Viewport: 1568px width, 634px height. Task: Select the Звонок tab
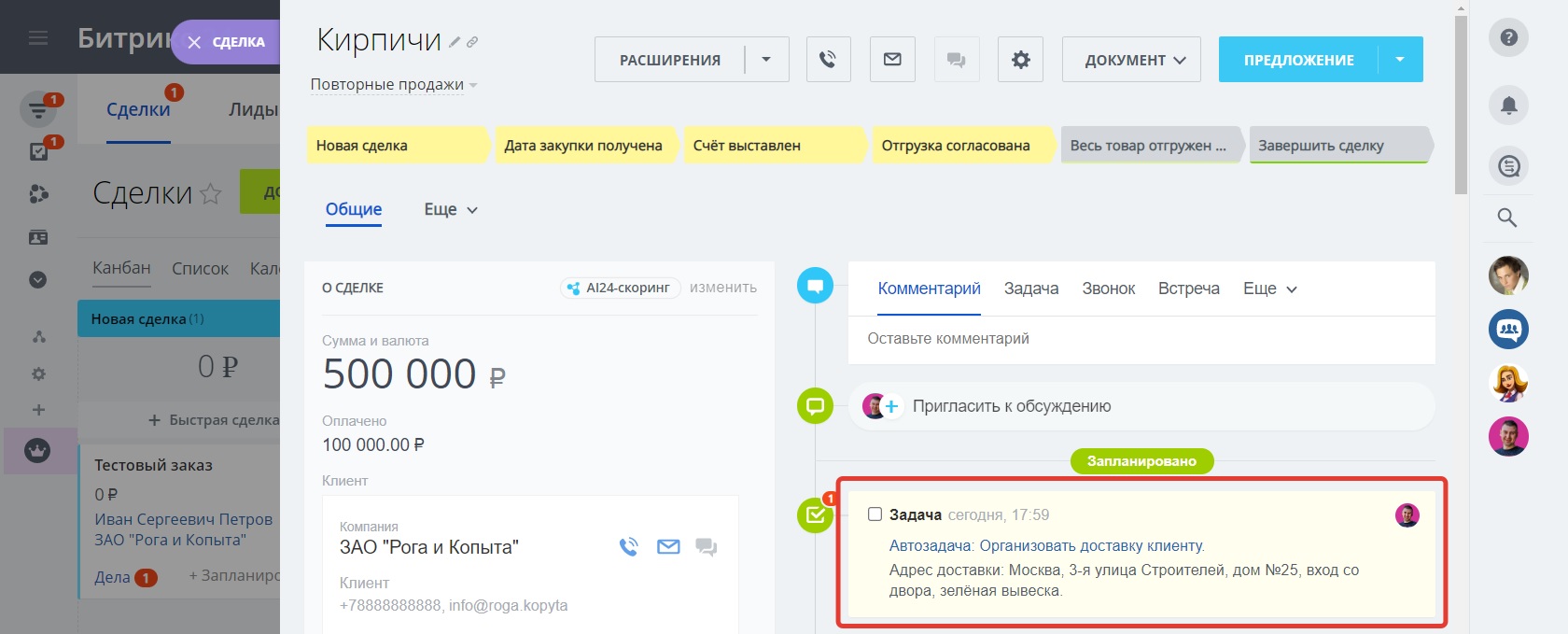point(1108,289)
